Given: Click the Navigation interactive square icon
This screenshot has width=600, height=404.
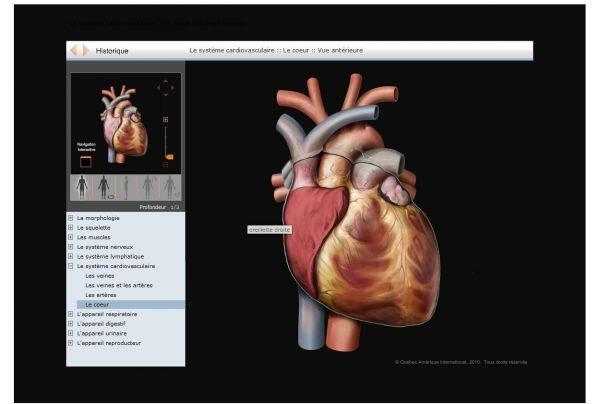Looking at the screenshot, I should pos(85,161).
